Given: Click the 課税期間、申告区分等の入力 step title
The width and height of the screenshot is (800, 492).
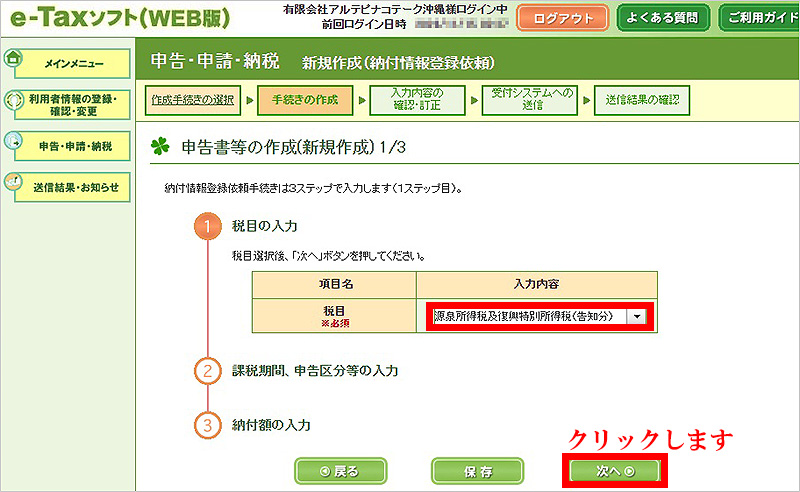Looking at the screenshot, I should click(315, 371).
